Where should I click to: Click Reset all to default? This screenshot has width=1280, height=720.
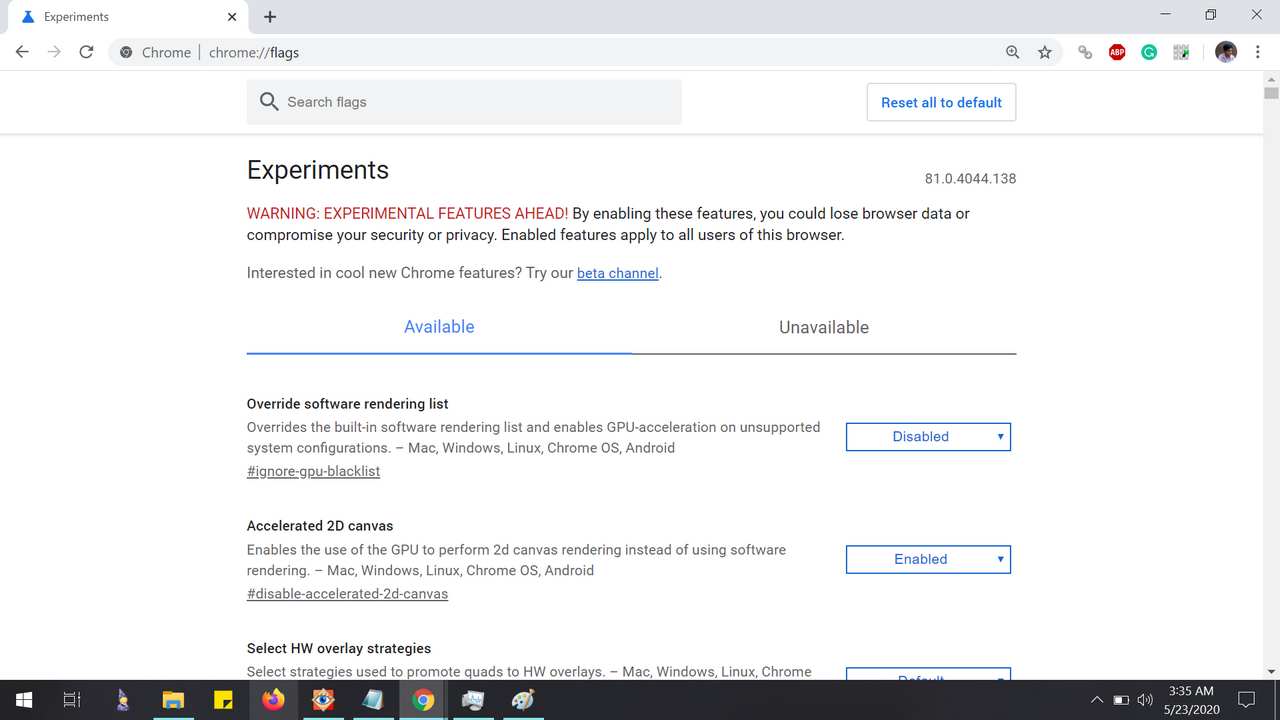[941, 102]
